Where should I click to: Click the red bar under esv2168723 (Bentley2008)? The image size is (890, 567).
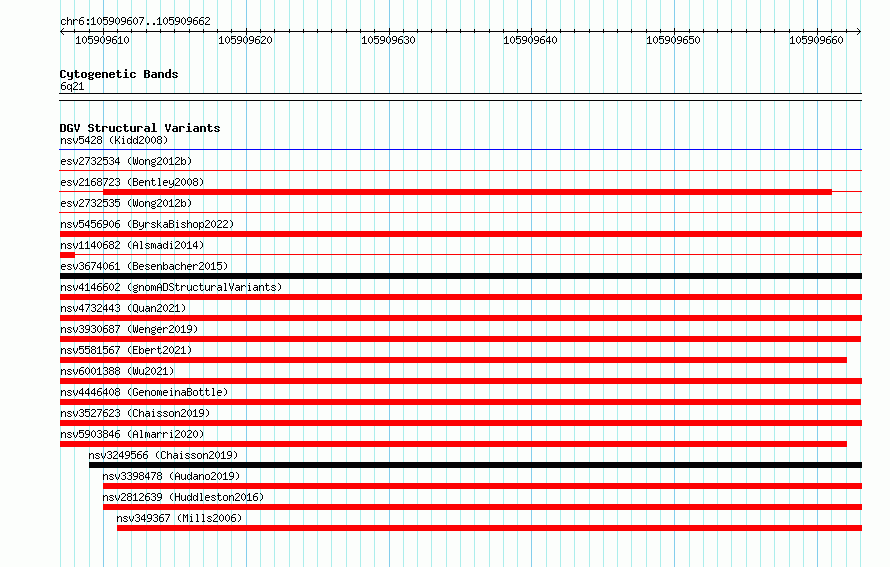click(467, 192)
